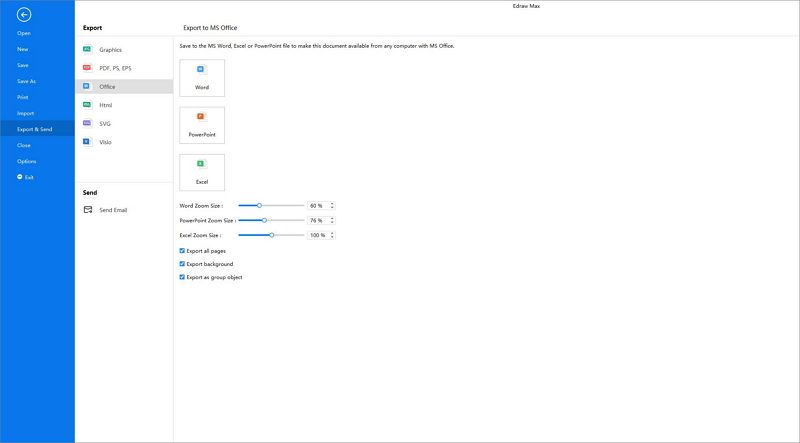Click the Graphics export icon
Image resolution: width=800 pixels, height=443 pixels.
pyautogui.click(x=87, y=50)
